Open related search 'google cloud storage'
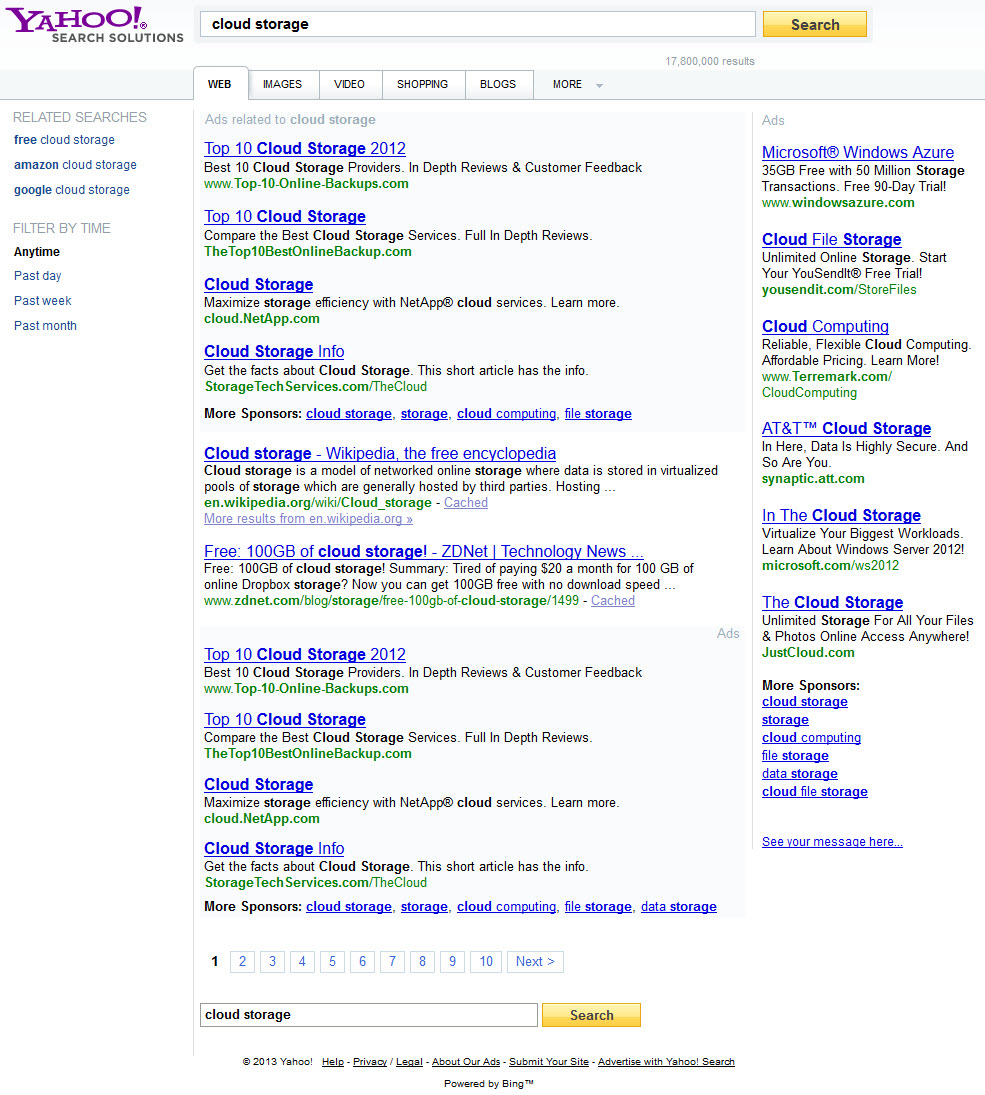 tap(72, 190)
